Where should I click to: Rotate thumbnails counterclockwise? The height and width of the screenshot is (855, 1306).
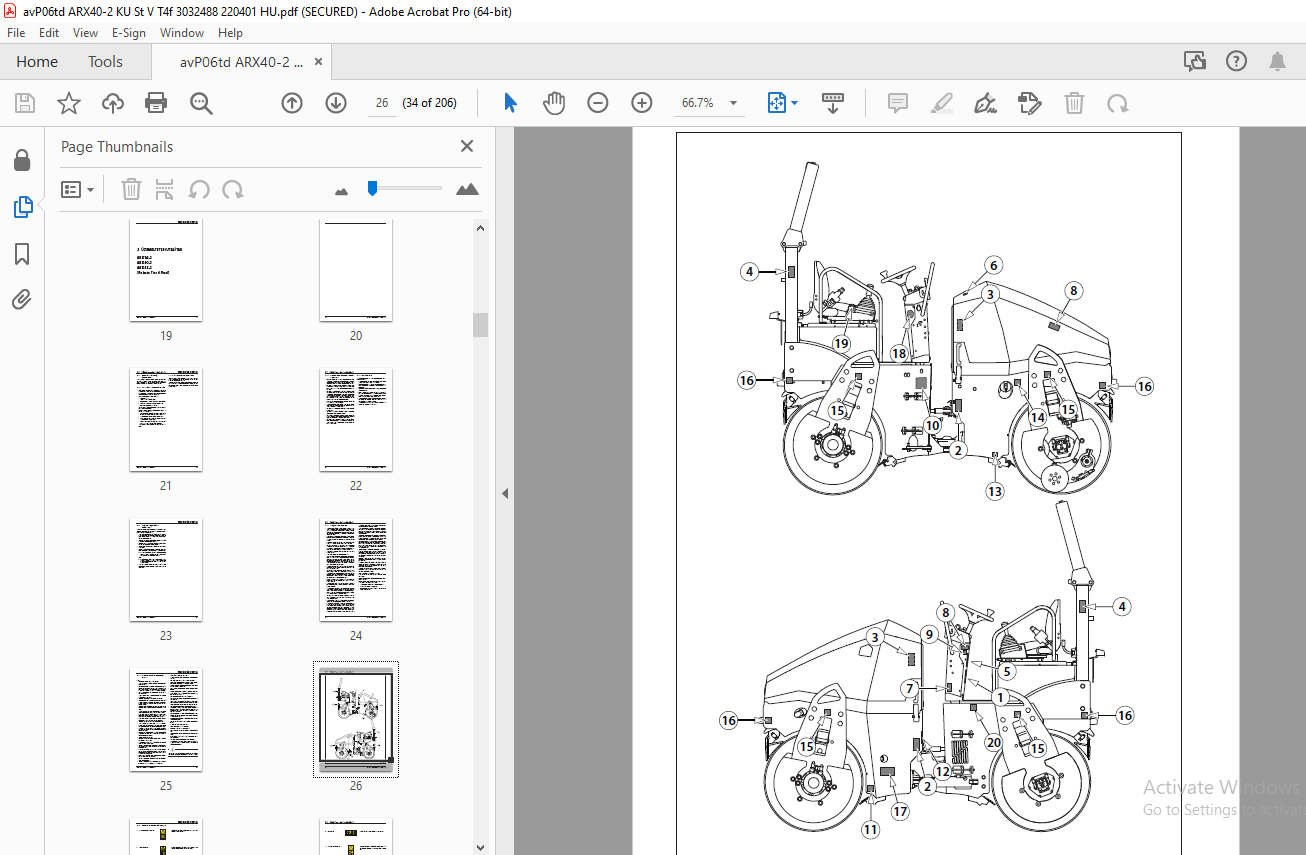coord(199,189)
